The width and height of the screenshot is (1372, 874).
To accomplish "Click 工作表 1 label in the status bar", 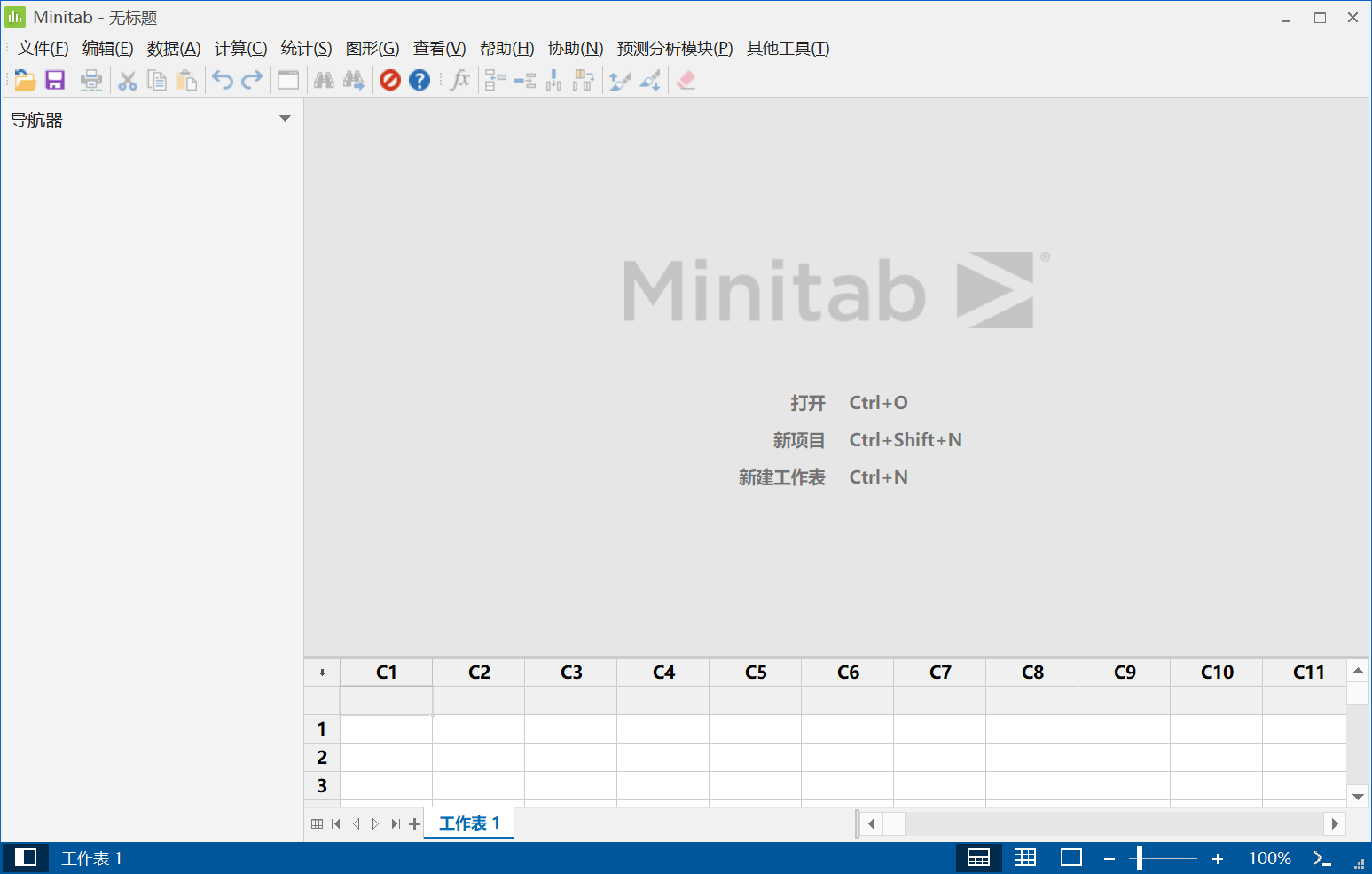I will [x=91, y=858].
